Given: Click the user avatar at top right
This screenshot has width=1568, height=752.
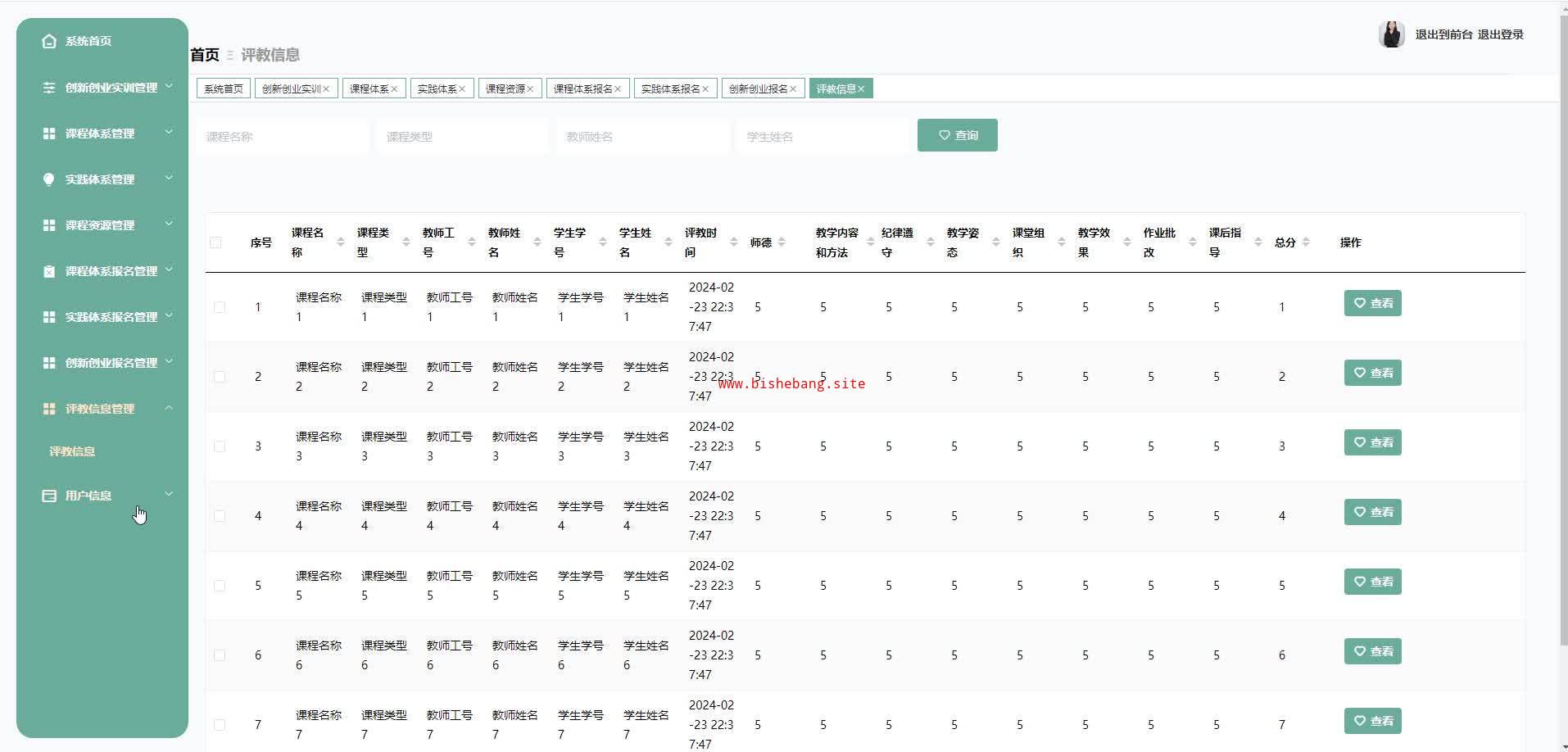Looking at the screenshot, I should point(1391,34).
